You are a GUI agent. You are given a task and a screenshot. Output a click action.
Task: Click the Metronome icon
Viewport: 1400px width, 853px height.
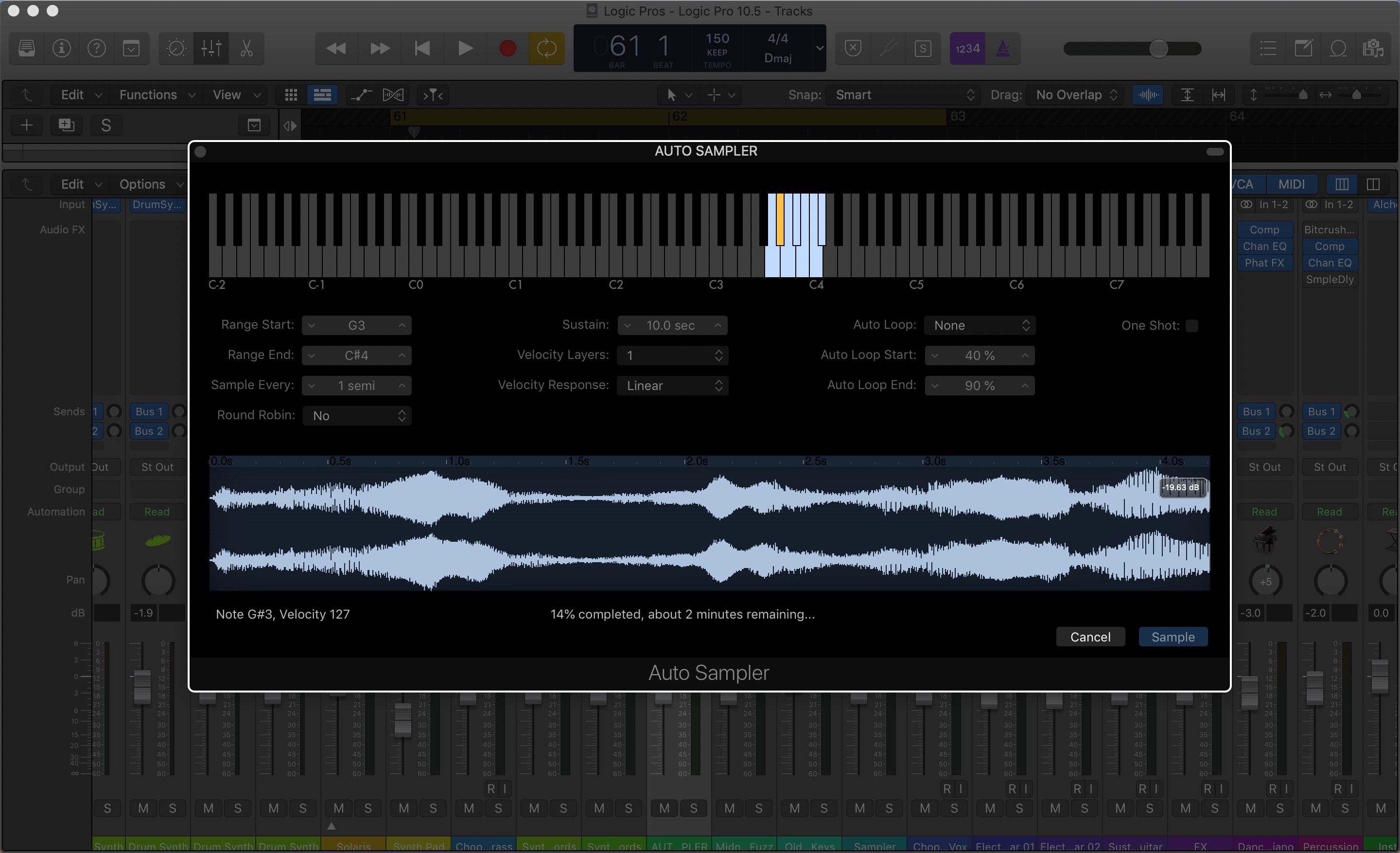pyautogui.click(x=1003, y=48)
